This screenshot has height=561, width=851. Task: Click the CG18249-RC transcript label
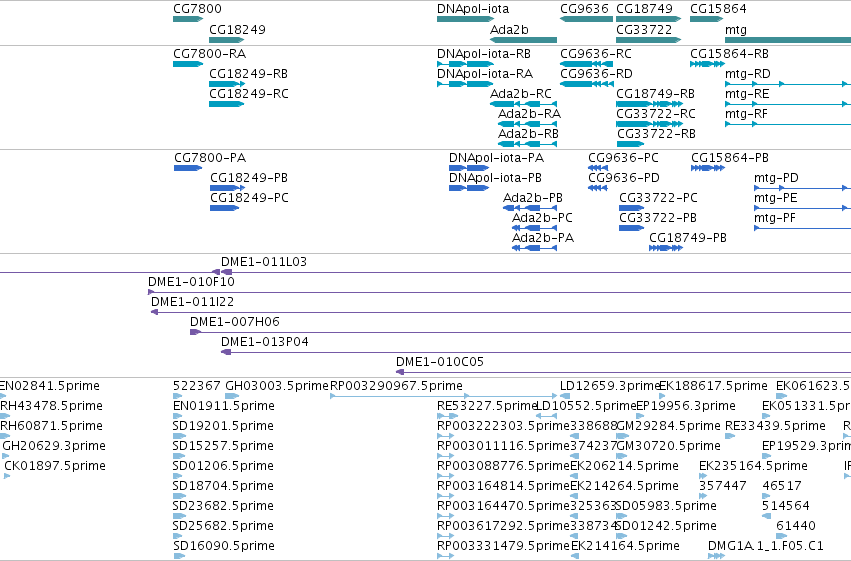(249, 94)
